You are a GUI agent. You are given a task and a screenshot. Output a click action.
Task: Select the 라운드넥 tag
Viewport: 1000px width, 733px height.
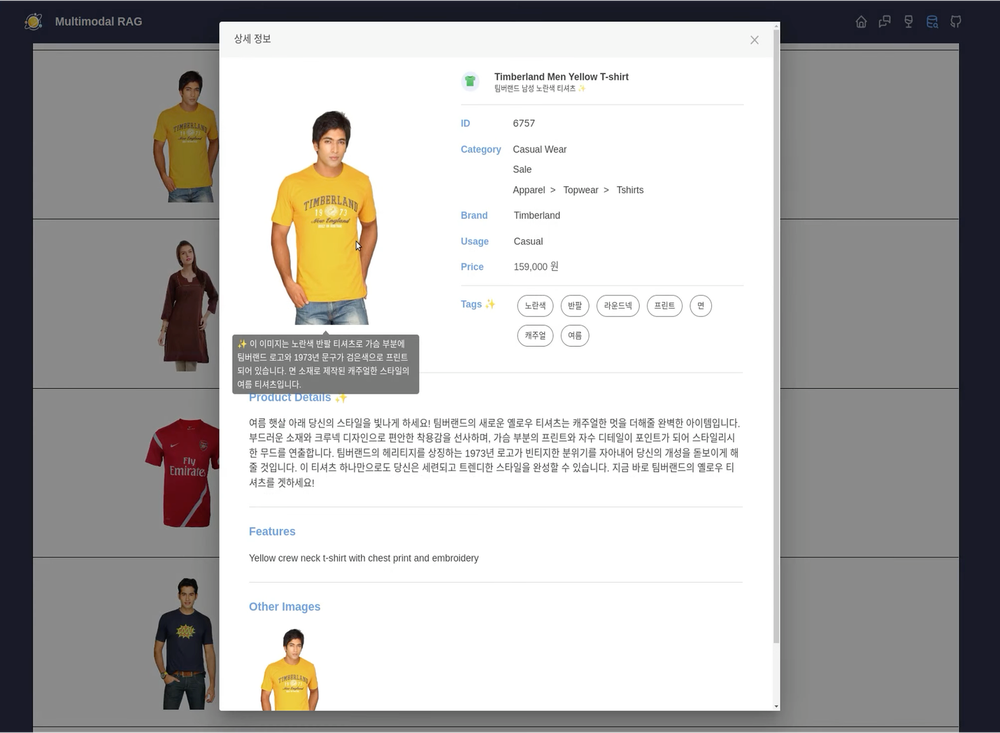click(618, 306)
